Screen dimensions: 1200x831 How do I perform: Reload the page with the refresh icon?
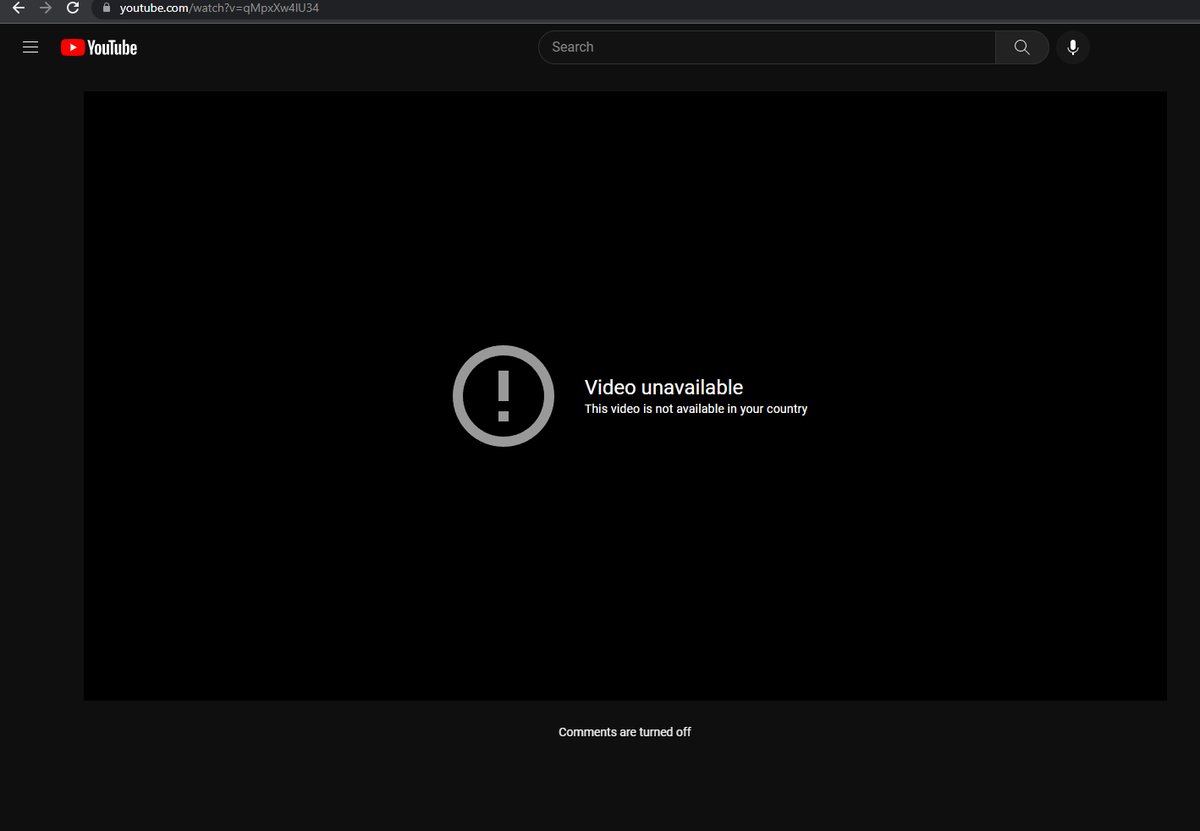tap(72, 8)
